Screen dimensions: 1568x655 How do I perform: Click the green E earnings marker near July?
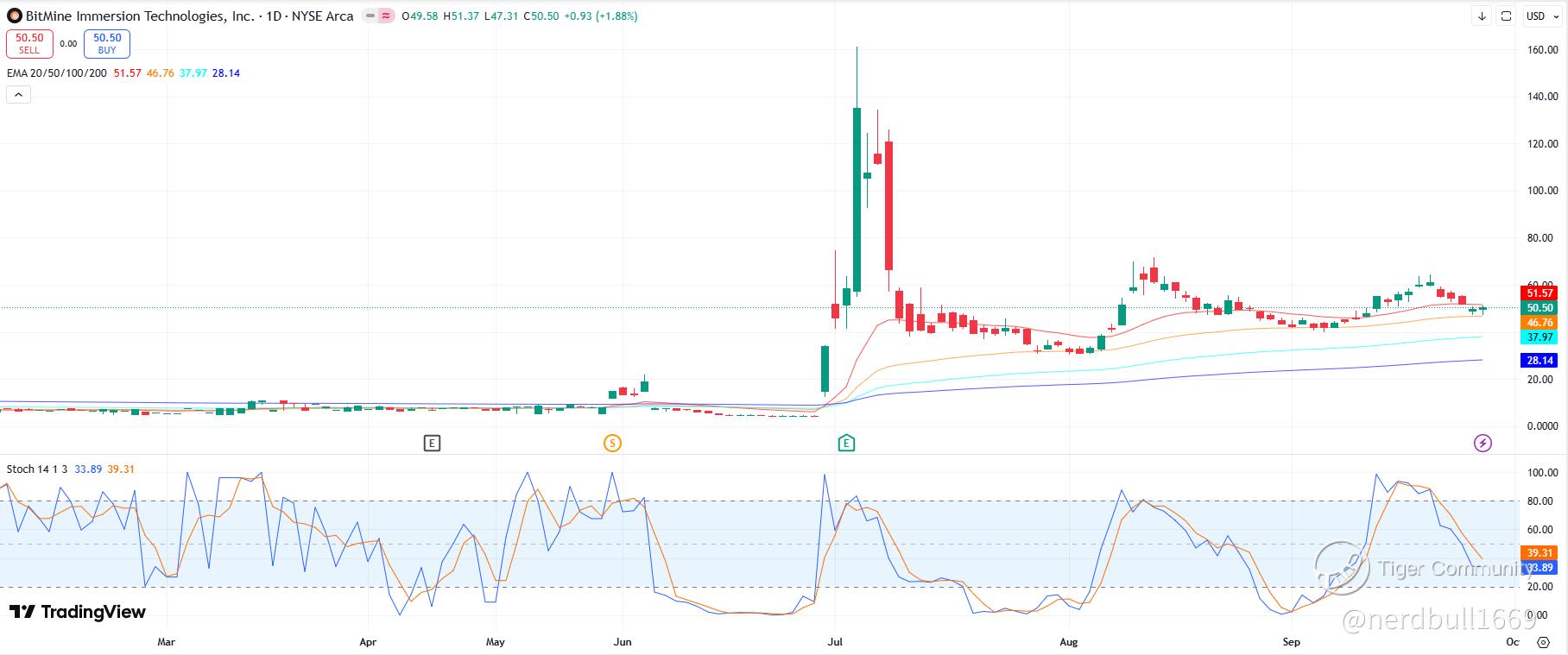pos(846,444)
